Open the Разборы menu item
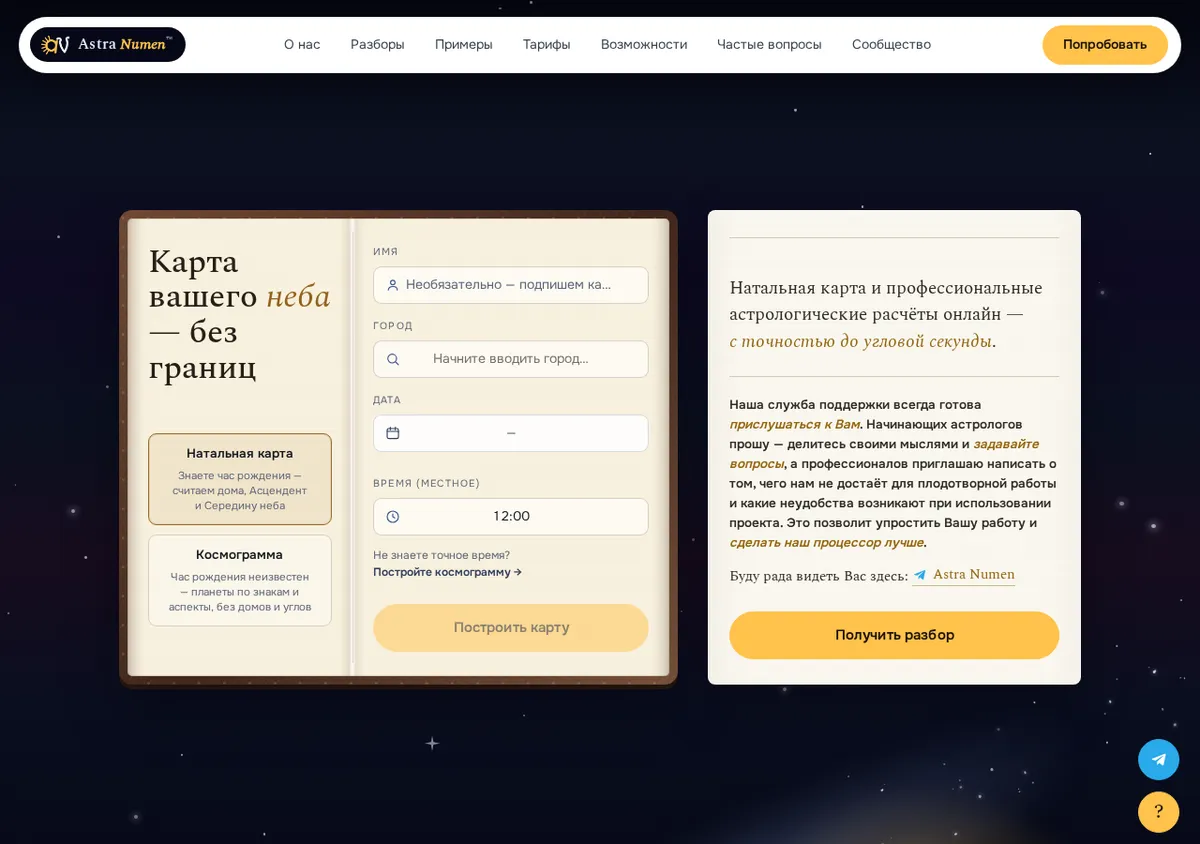This screenshot has height=844, width=1200. coord(377,44)
